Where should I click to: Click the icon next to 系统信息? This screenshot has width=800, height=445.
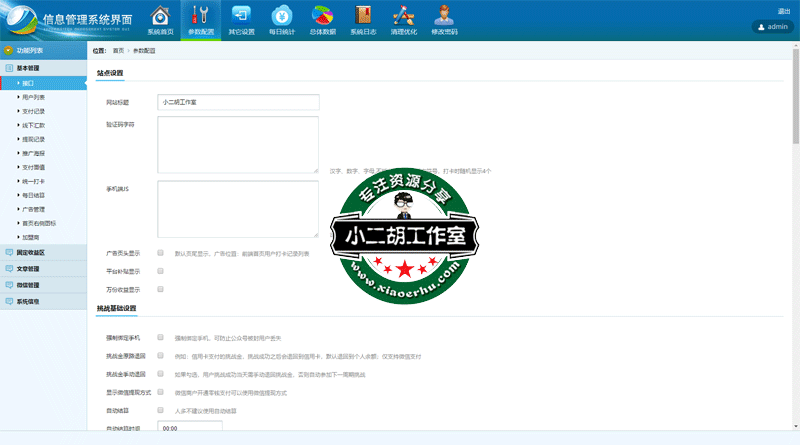[x=9, y=302]
